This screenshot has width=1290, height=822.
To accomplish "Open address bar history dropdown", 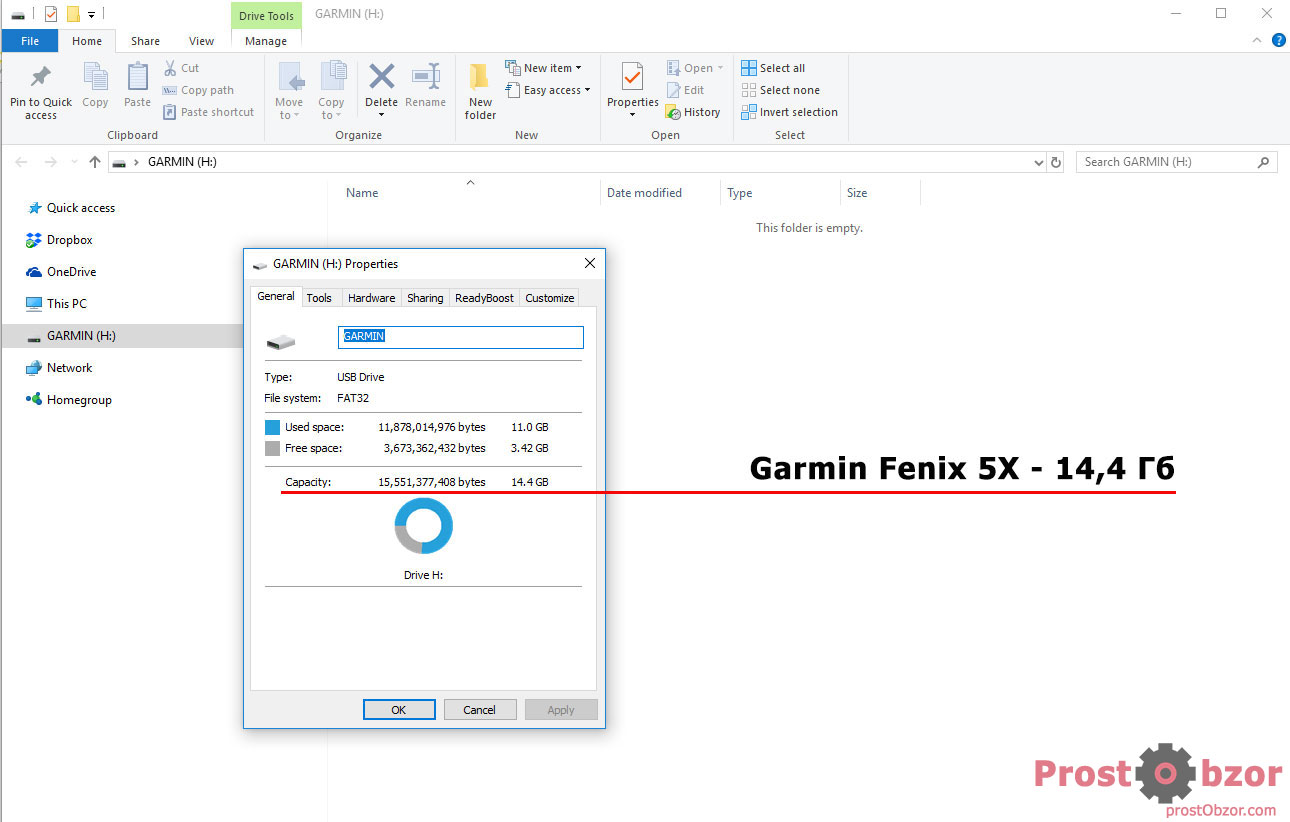I will point(1038,162).
